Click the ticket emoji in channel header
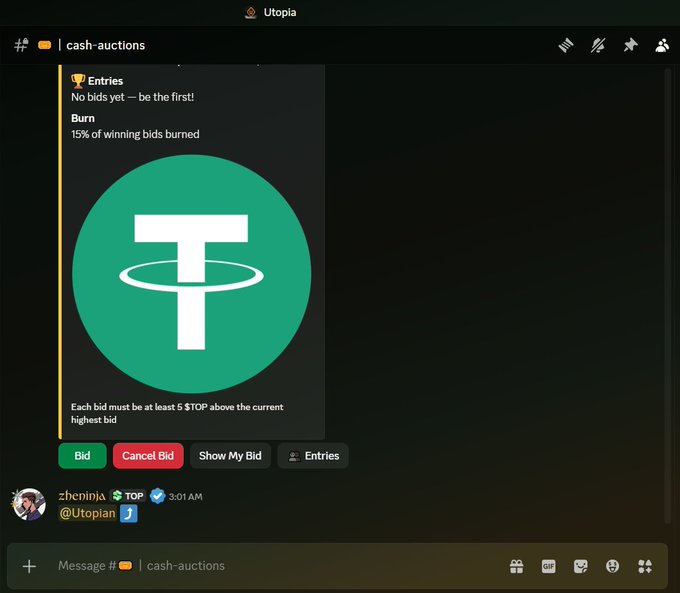The width and height of the screenshot is (680, 593). (x=45, y=45)
